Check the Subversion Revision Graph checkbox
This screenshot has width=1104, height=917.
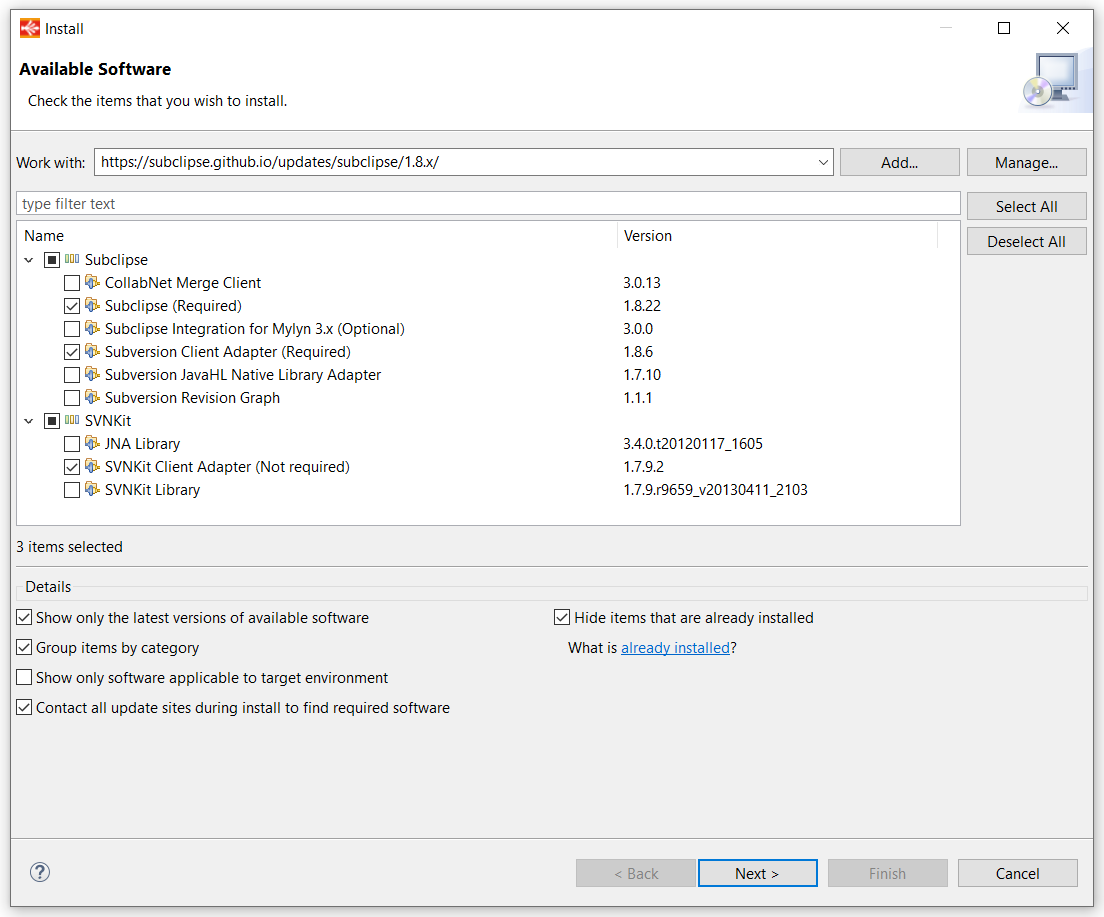(72, 398)
